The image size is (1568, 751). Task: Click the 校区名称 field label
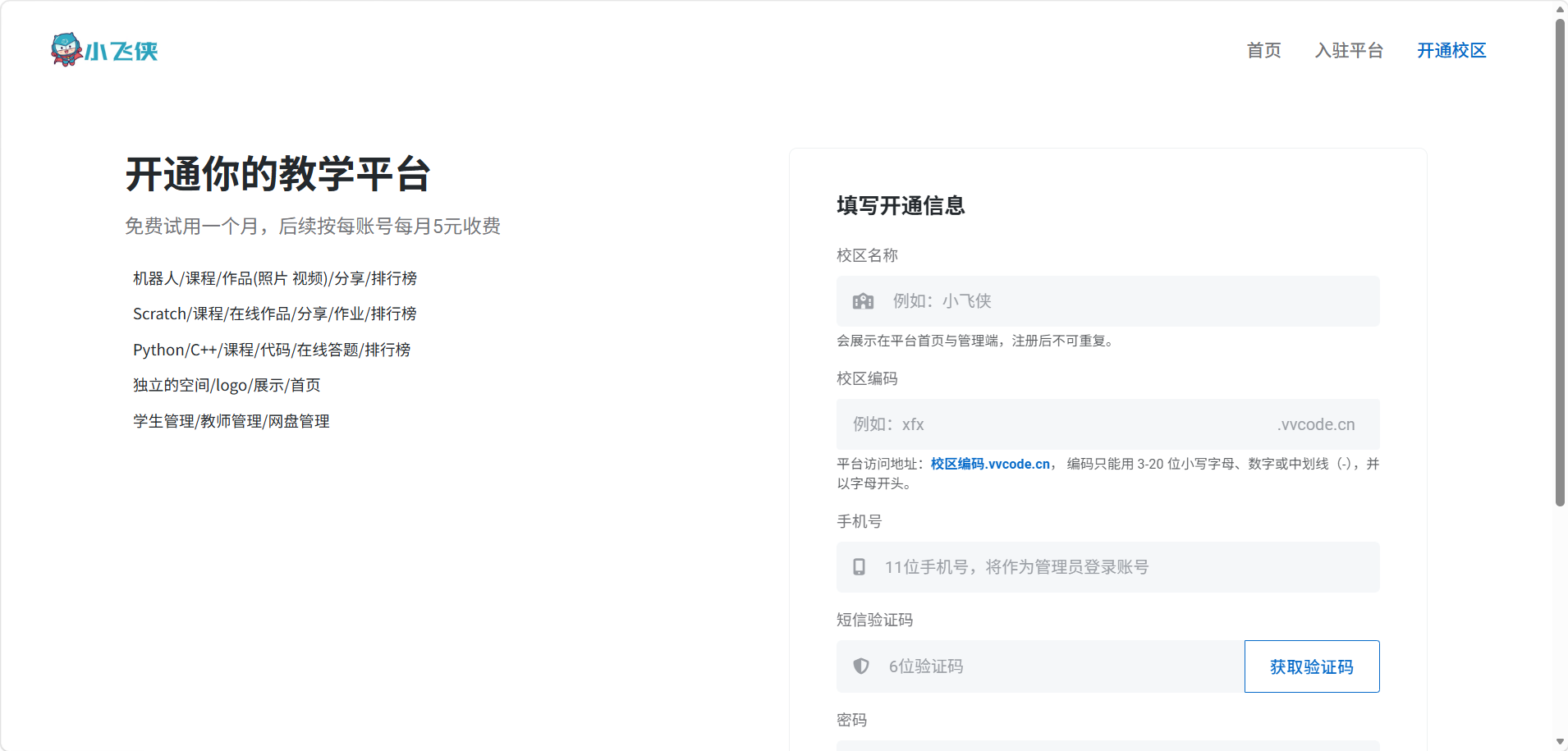[867, 255]
